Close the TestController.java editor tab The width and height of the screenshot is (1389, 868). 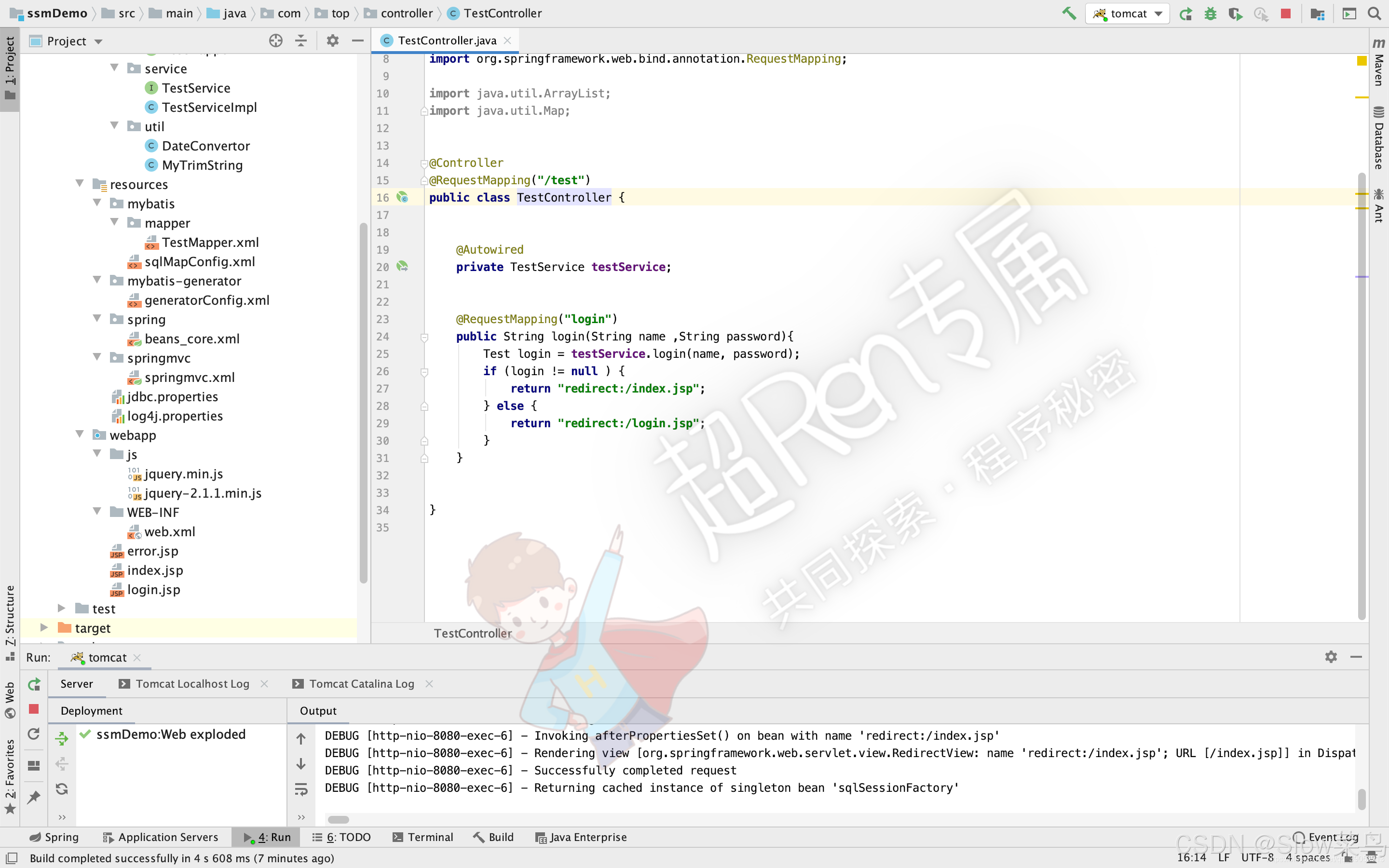click(507, 40)
